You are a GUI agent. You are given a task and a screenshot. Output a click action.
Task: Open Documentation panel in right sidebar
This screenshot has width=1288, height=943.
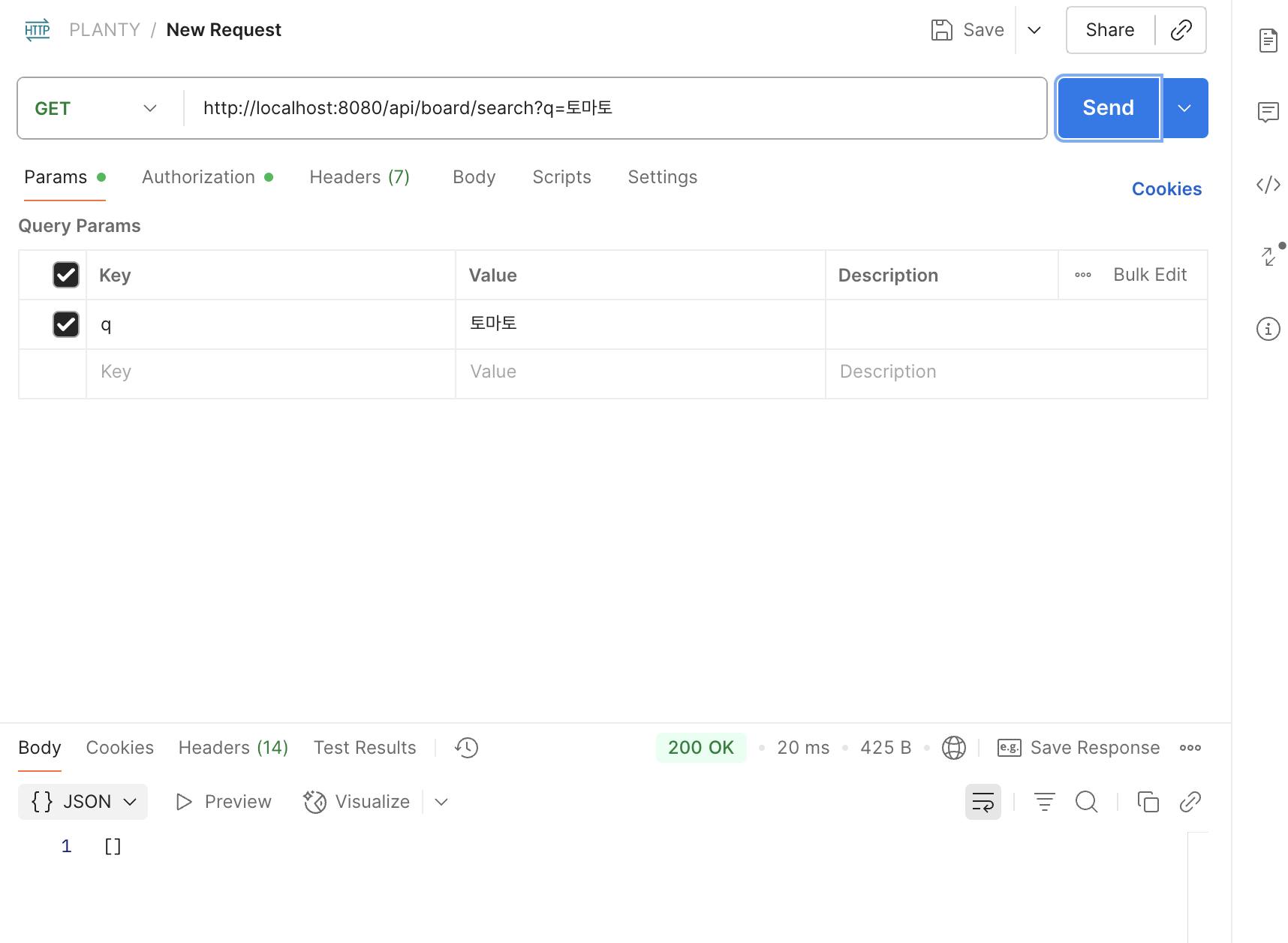(1268, 41)
